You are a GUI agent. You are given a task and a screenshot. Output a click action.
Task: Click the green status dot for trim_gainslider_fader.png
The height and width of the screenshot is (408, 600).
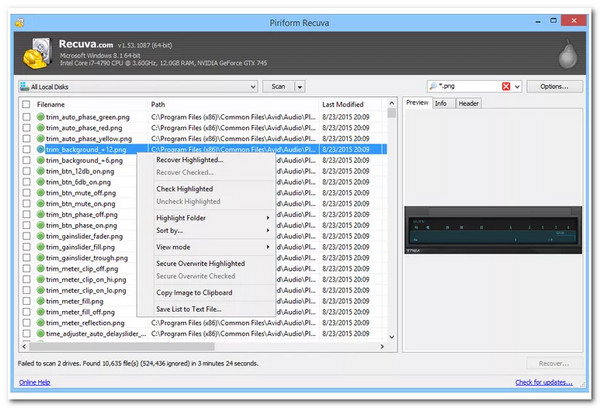41,236
